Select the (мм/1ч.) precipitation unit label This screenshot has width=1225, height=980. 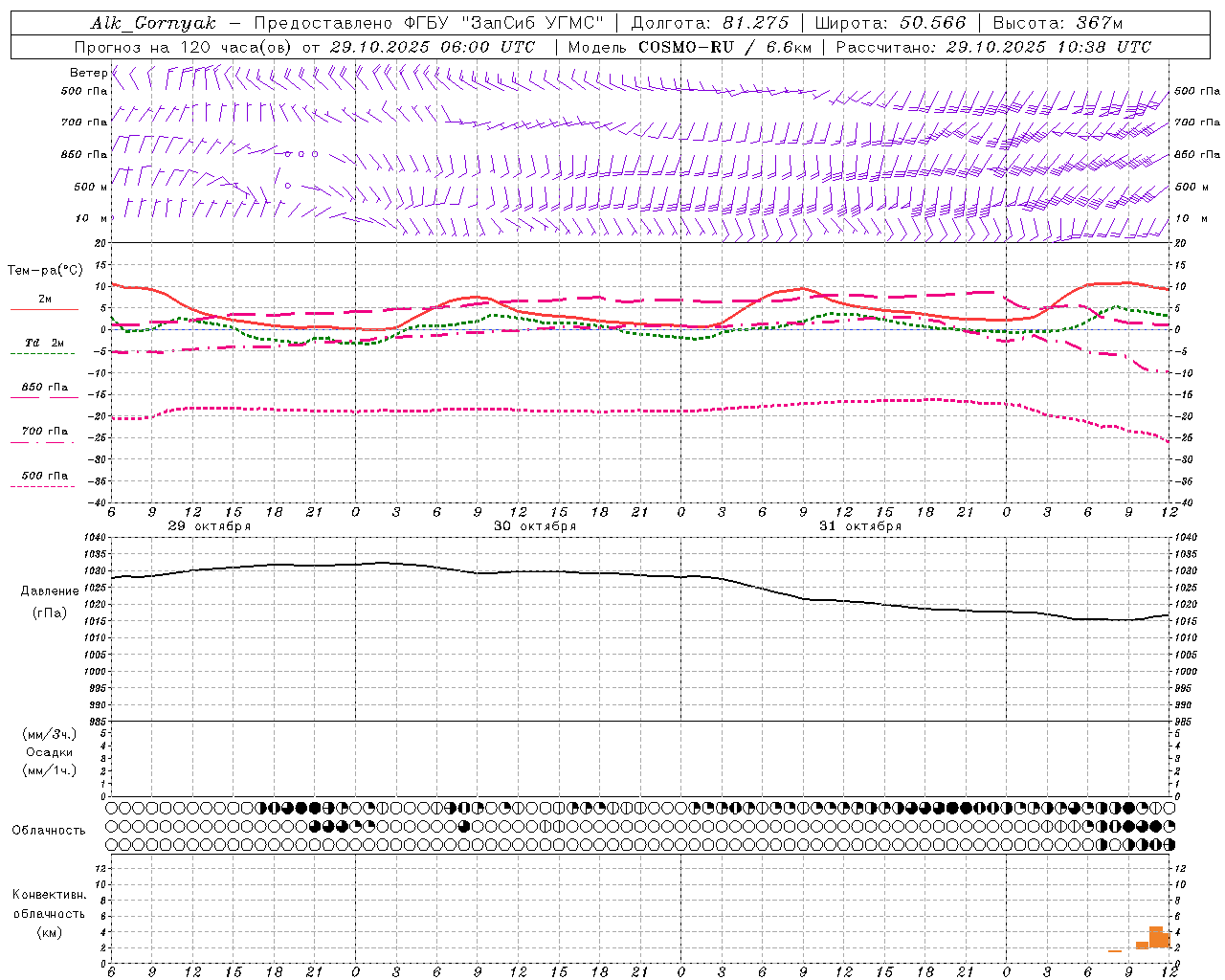[50, 770]
